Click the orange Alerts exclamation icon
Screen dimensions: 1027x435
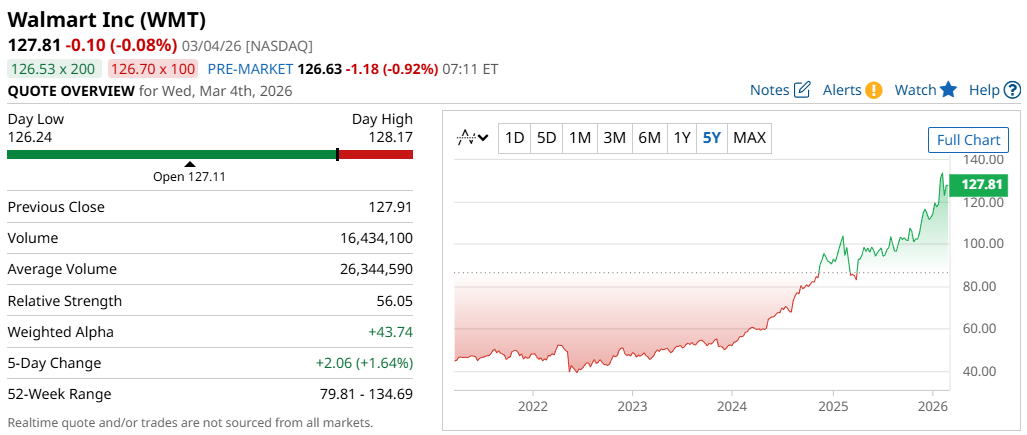[x=874, y=90]
